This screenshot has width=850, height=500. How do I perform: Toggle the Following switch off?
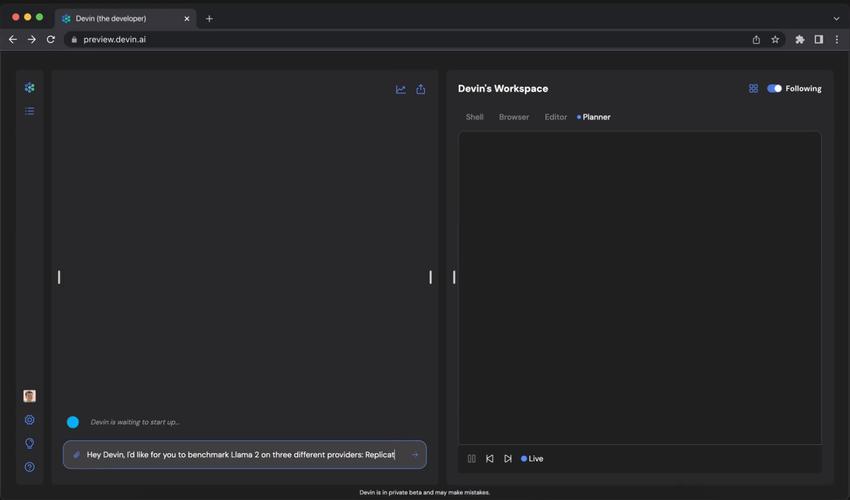tap(774, 89)
